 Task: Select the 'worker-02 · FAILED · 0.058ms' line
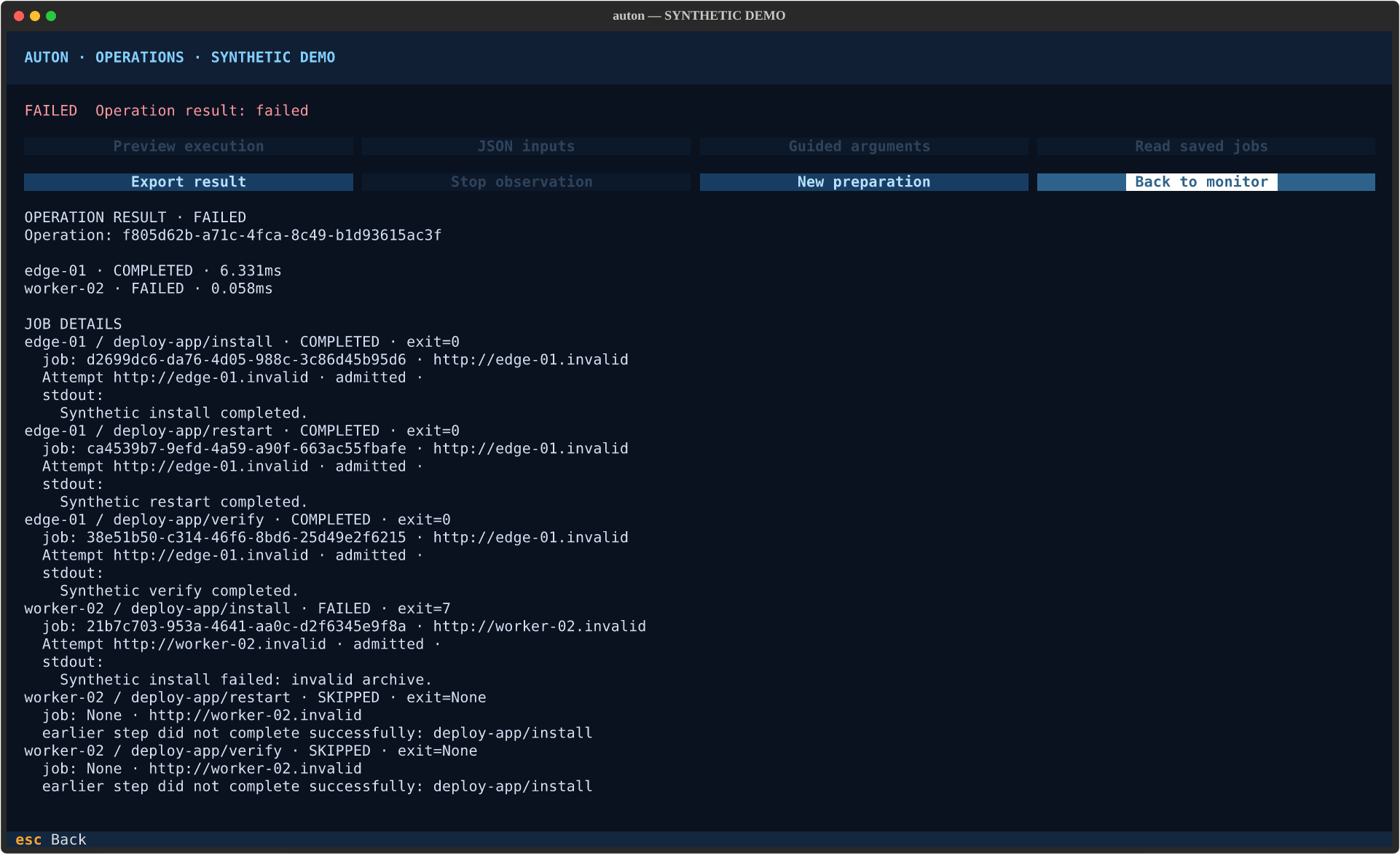click(x=149, y=289)
